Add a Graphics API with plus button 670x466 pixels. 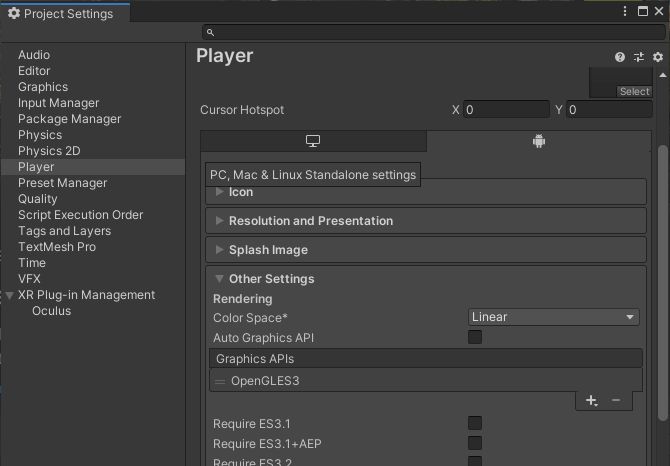tap(591, 400)
